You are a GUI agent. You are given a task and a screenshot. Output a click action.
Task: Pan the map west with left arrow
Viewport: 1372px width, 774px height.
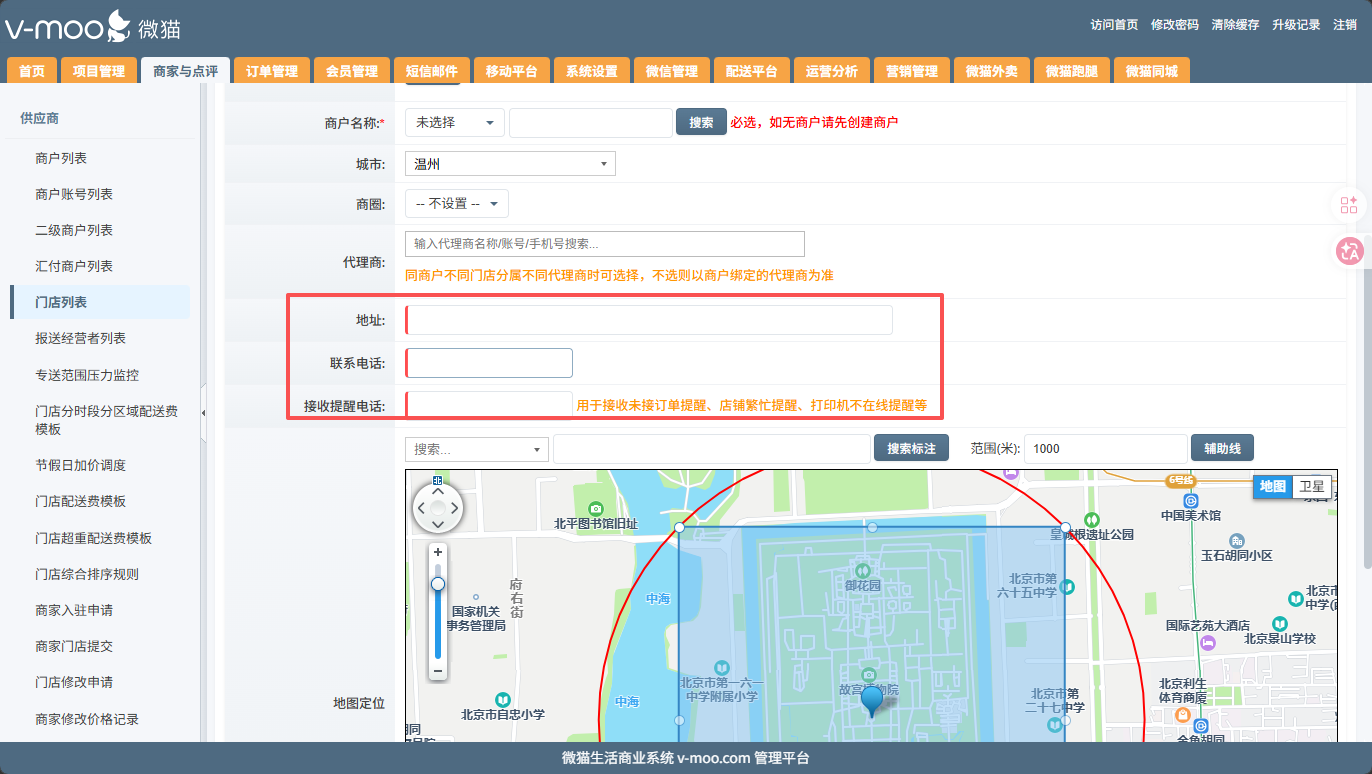pos(420,509)
